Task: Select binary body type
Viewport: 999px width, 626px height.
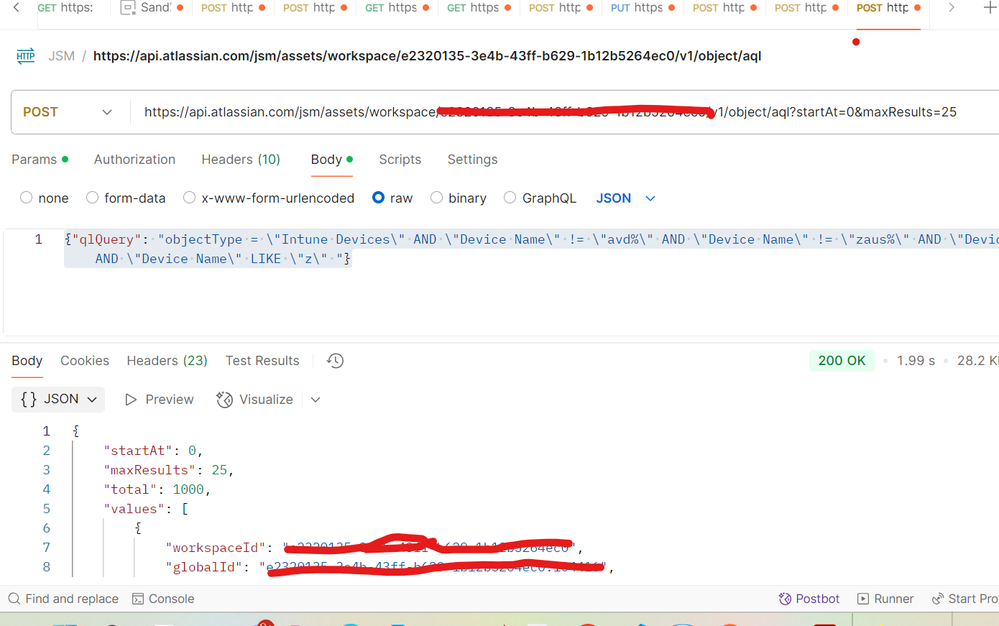Action: [458, 198]
